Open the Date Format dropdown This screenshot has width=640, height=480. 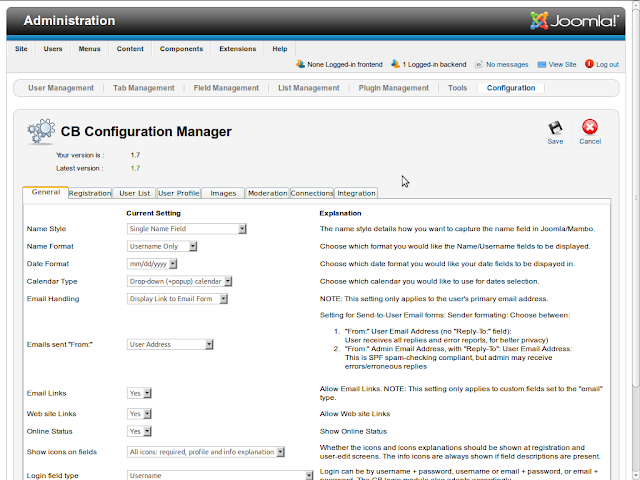(152, 264)
